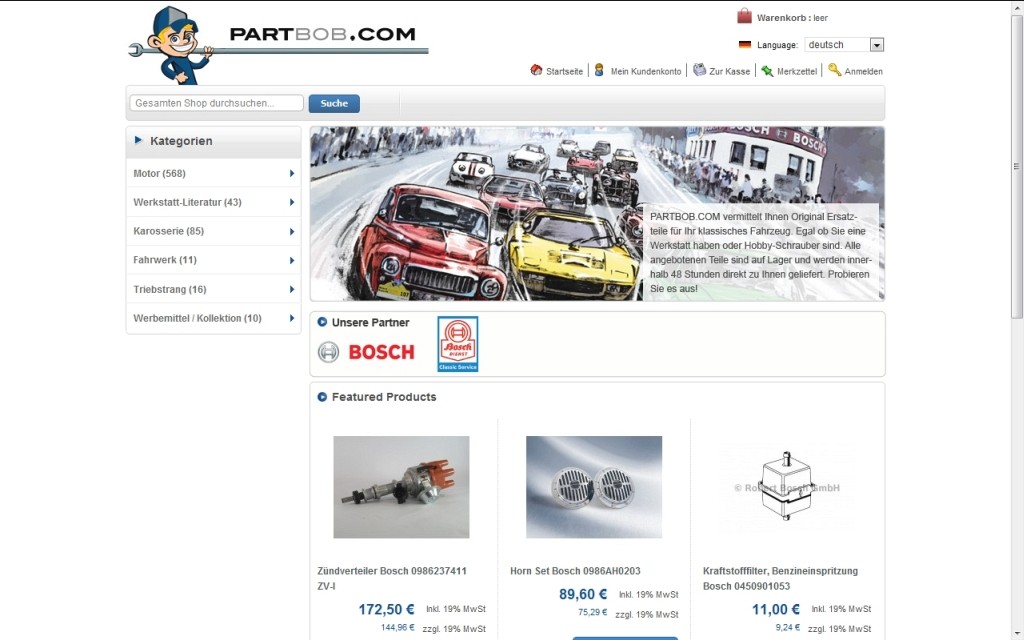
Task: Expand the Motor category arrow
Action: point(292,174)
